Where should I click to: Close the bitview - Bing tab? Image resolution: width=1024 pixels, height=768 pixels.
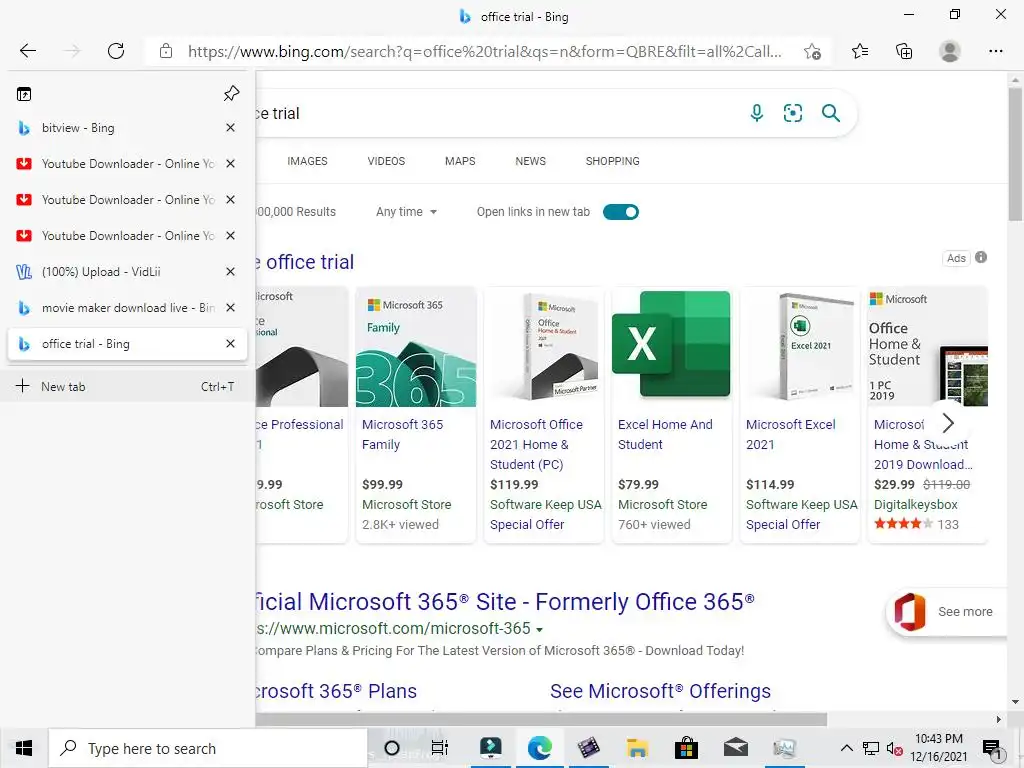pyautogui.click(x=231, y=127)
